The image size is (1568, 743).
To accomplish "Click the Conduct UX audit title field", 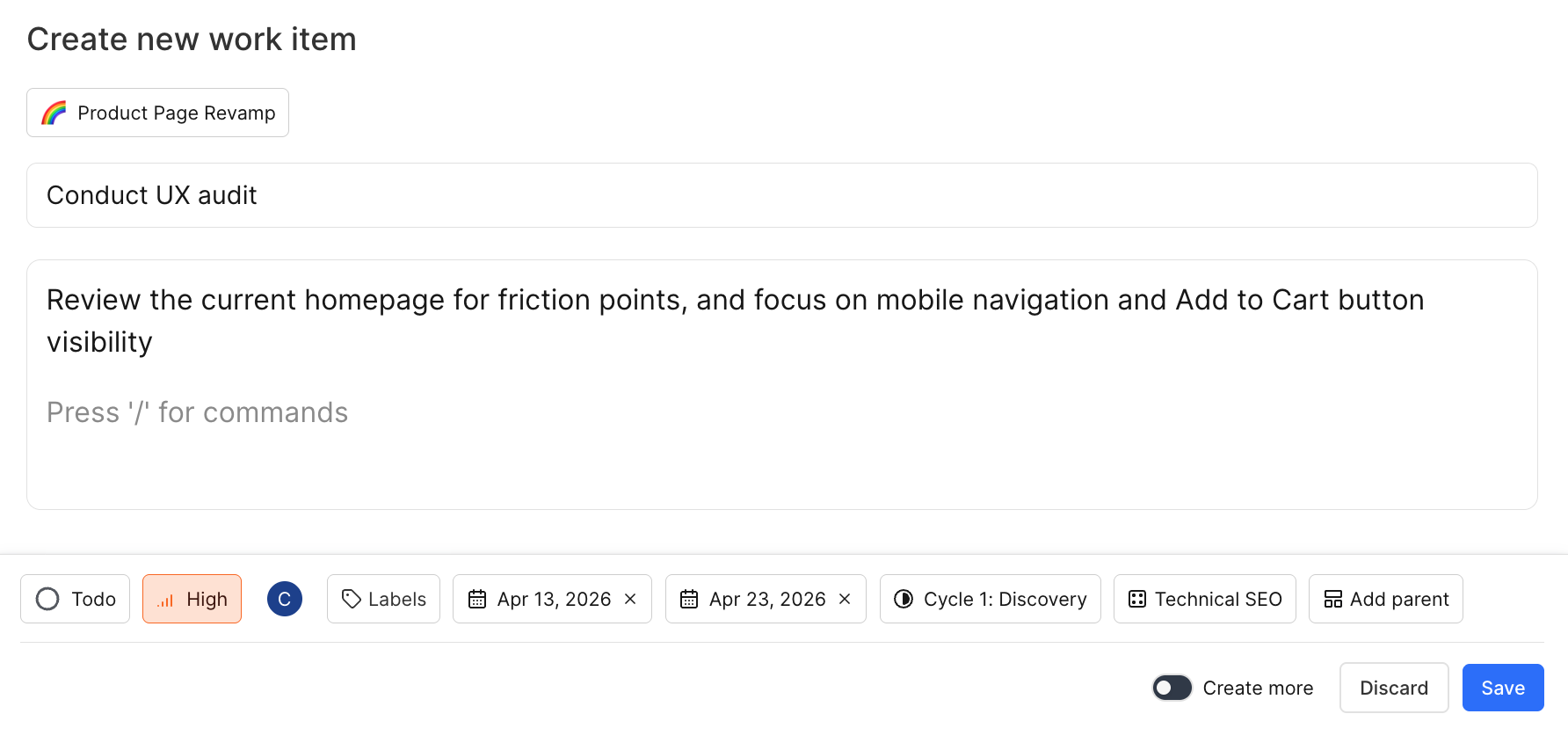I will [x=780, y=195].
